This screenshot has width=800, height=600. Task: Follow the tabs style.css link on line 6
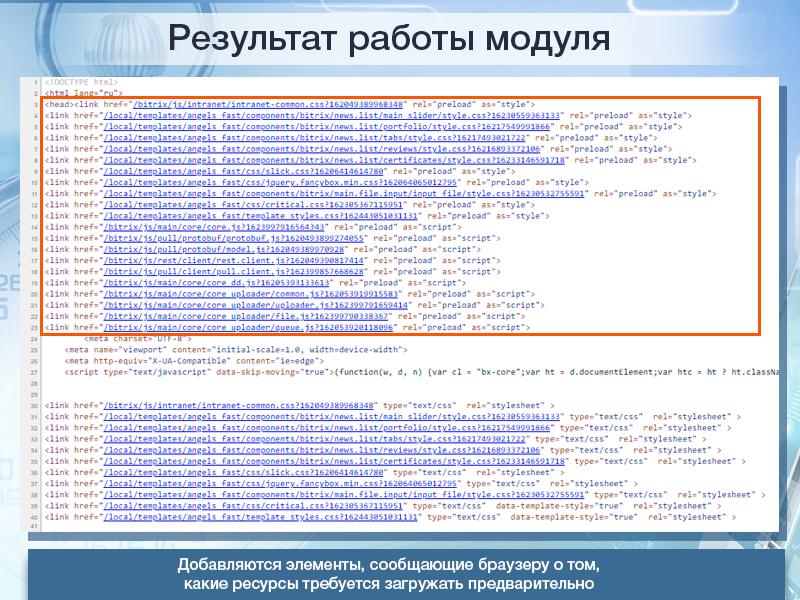tap(320, 138)
